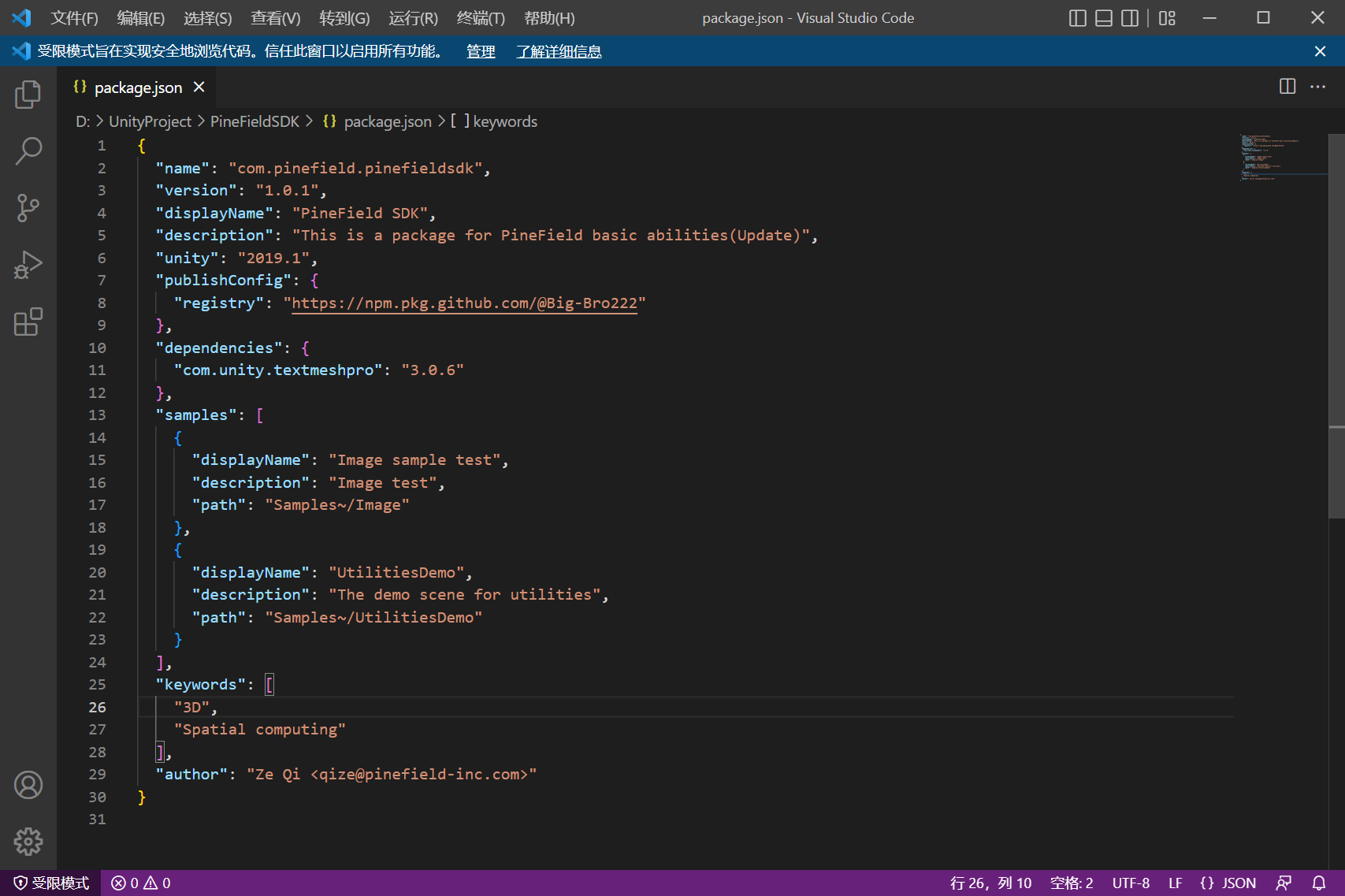Change indentation via 空格: 2

tap(1072, 883)
